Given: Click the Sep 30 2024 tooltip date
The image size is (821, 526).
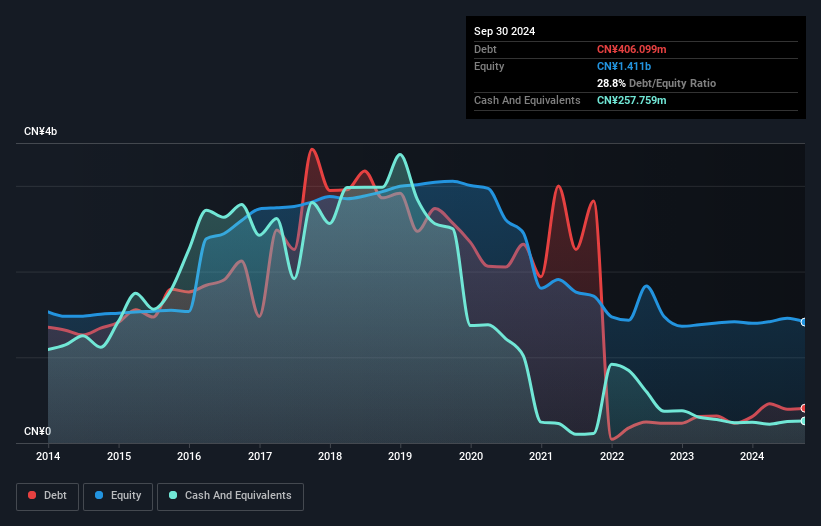Looking at the screenshot, I should click(x=504, y=31).
